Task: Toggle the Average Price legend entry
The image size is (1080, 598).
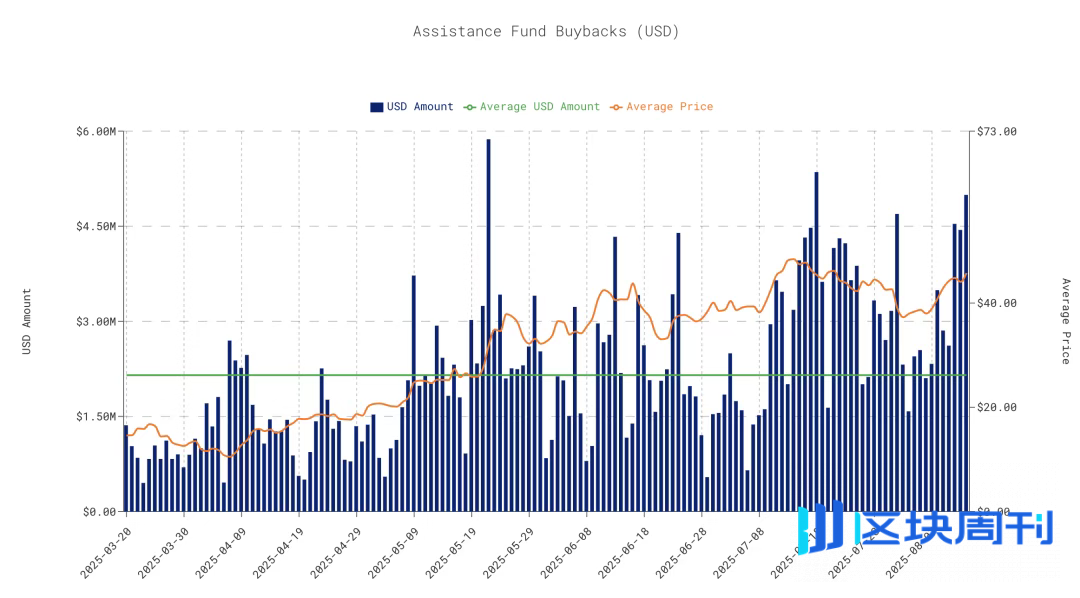Action: pyautogui.click(x=669, y=107)
